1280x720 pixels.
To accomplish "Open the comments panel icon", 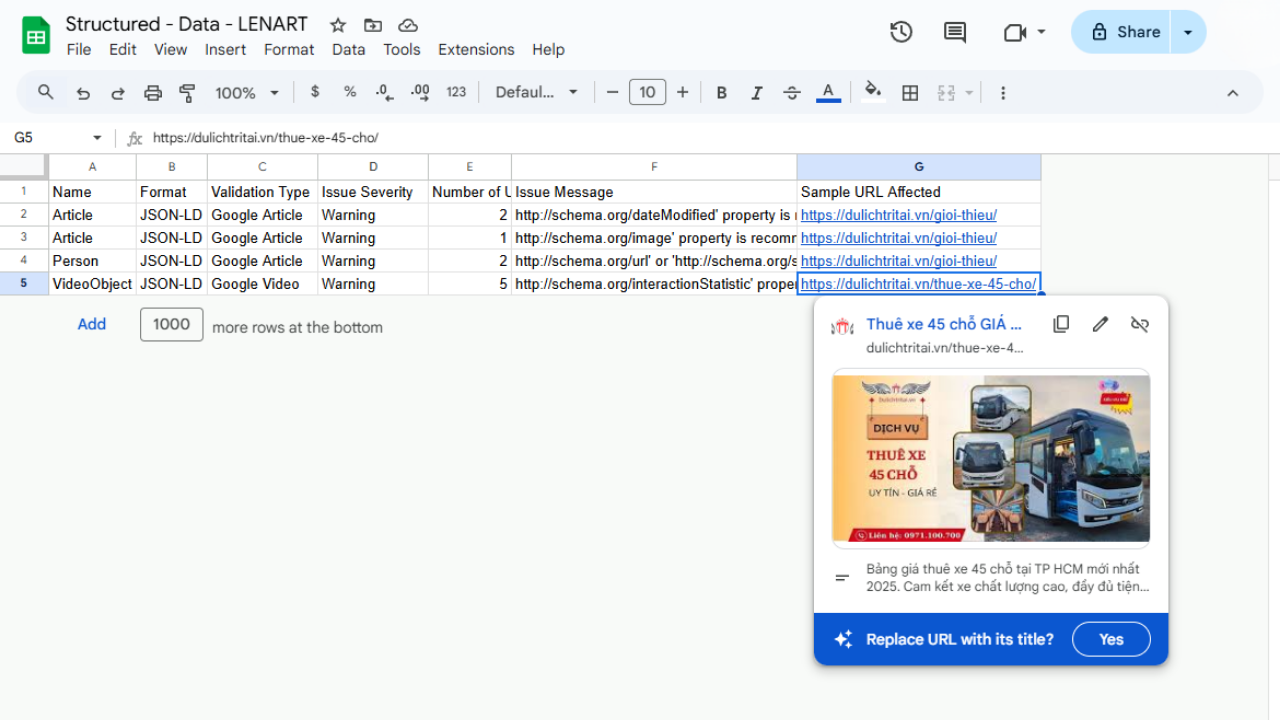I will pyautogui.click(x=955, y=32).
